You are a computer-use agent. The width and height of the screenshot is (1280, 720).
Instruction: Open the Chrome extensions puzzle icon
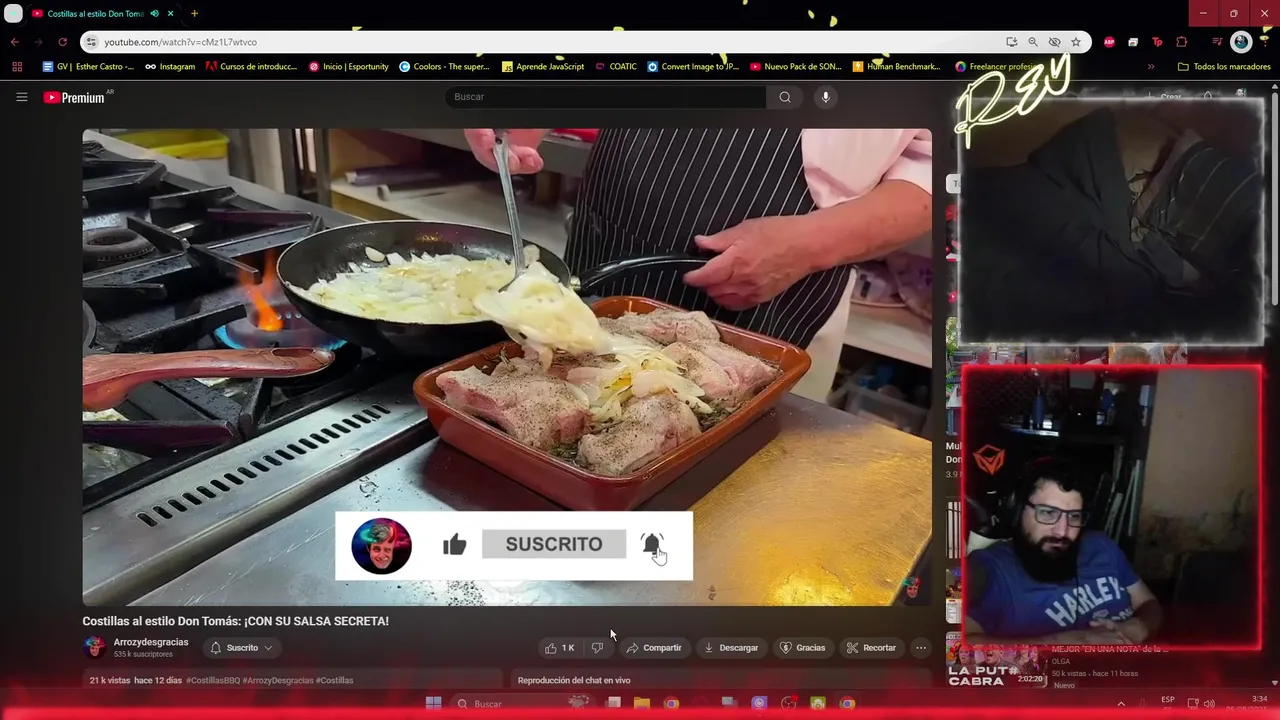click(x=1181, y=42)
